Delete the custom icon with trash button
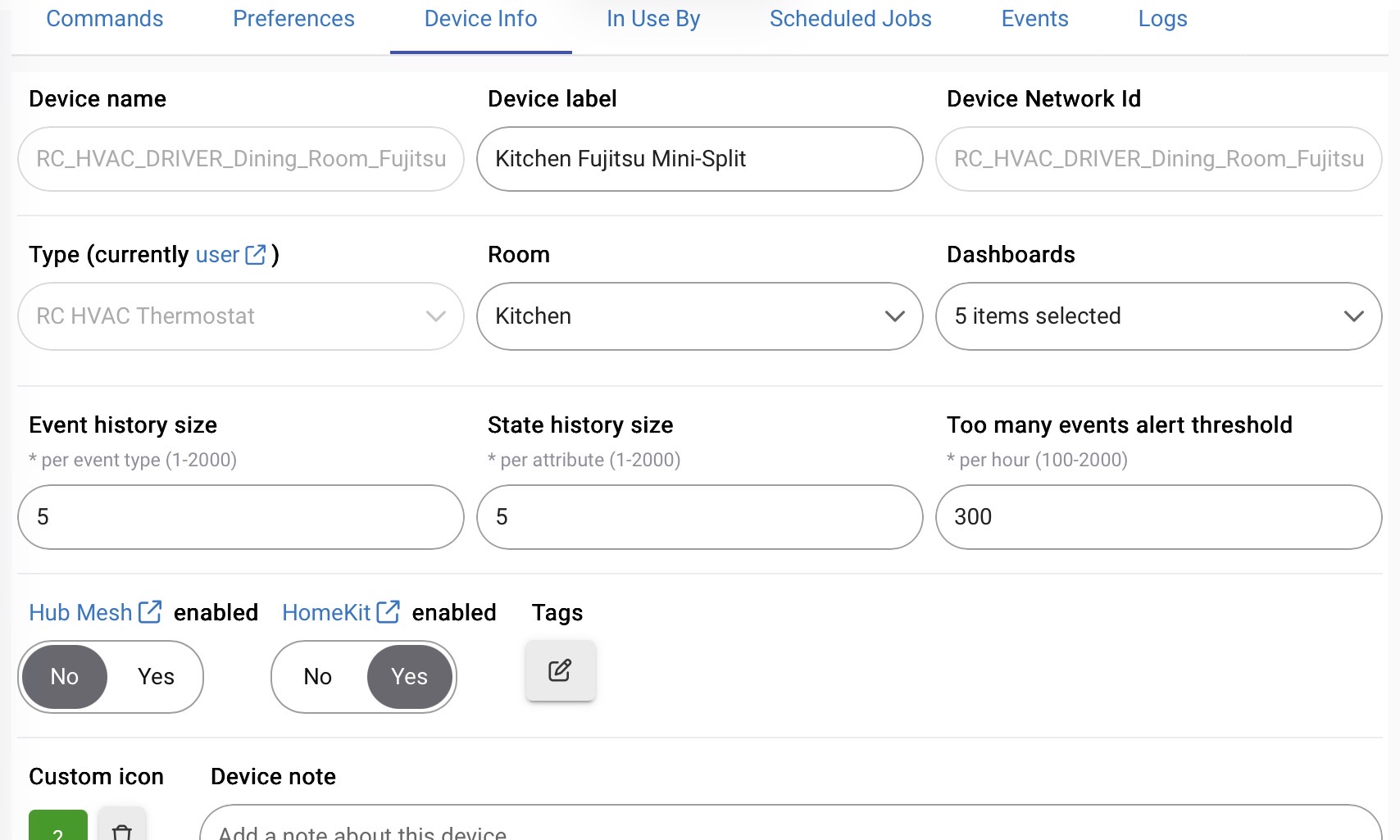 (122, 829)
